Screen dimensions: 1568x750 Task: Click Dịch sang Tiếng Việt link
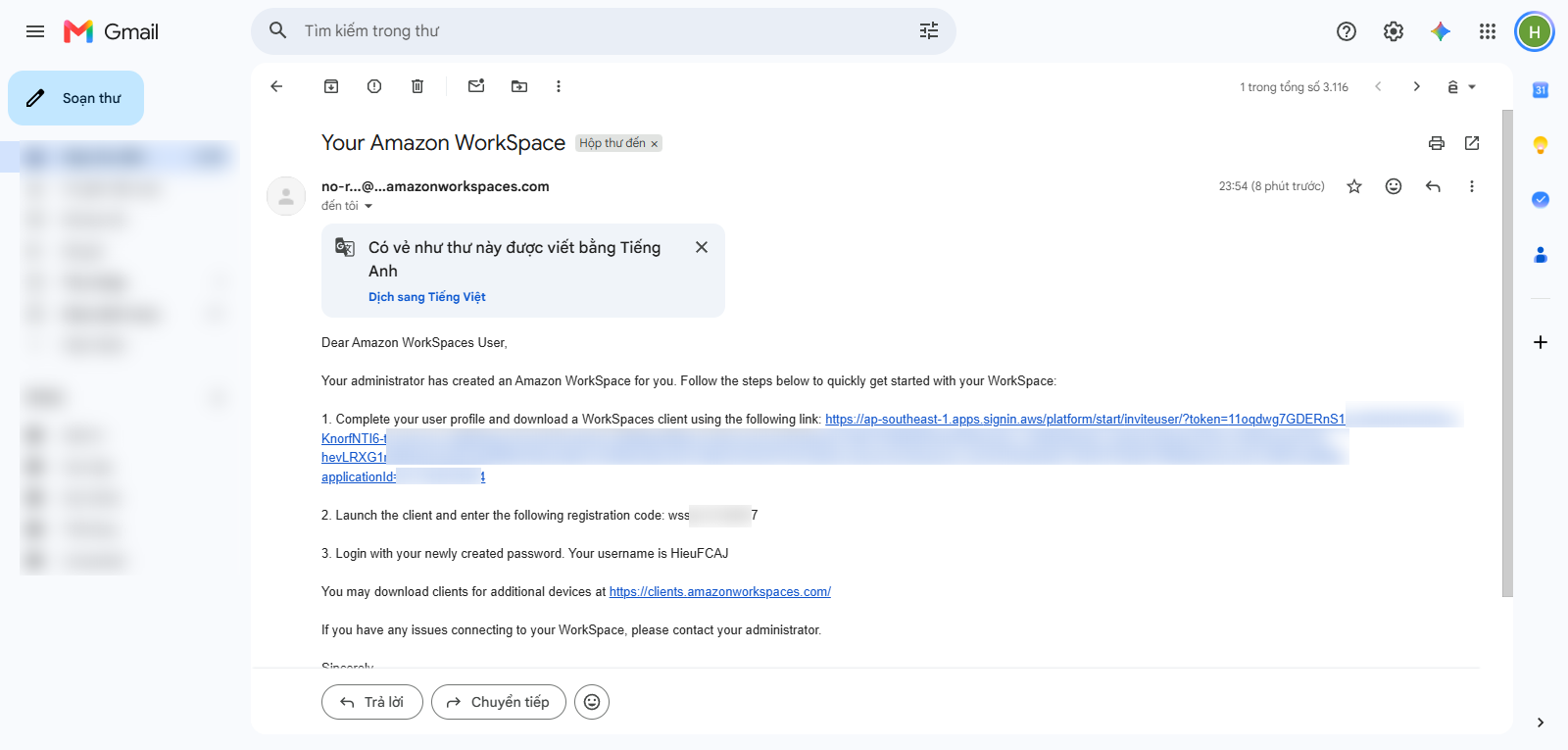(427, 297)
